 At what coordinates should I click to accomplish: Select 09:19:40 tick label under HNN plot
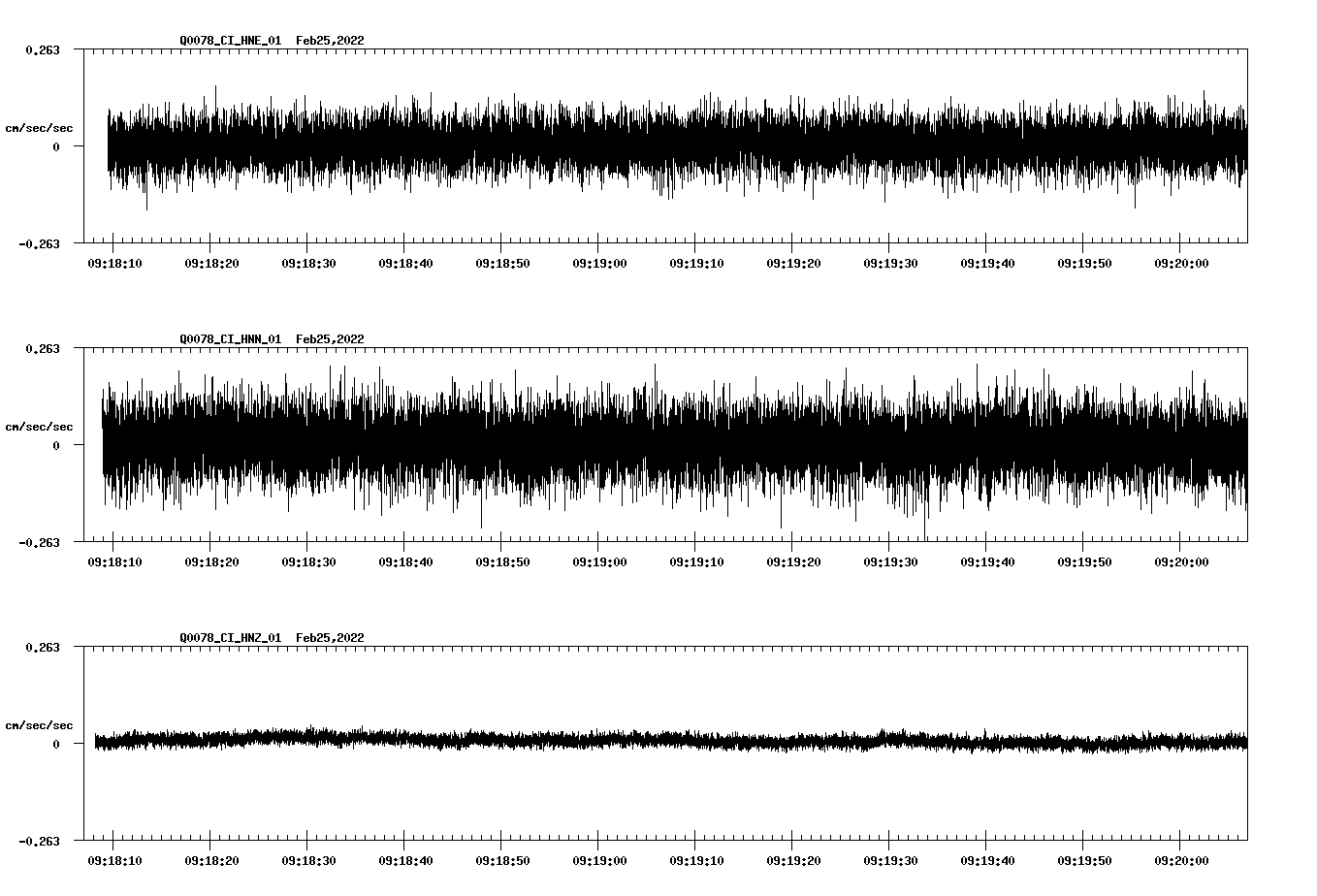987,561
